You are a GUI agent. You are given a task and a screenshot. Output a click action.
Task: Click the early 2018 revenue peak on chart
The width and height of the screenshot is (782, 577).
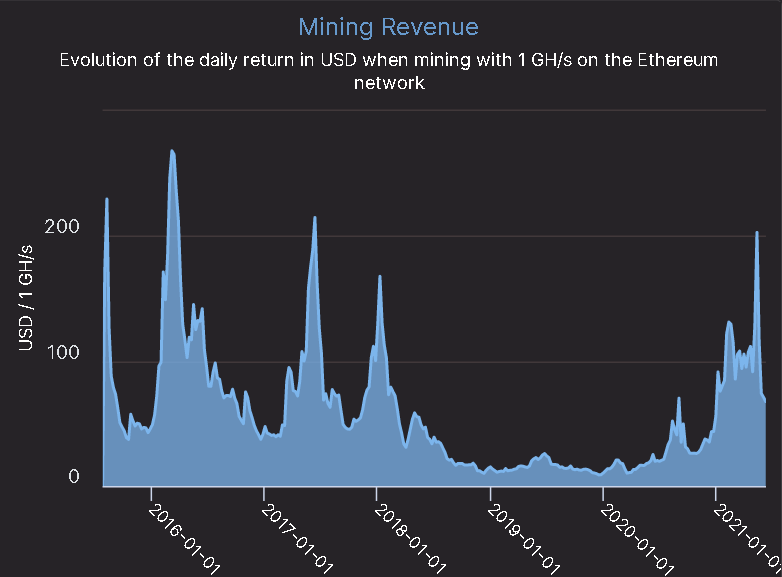click(380, 276)
